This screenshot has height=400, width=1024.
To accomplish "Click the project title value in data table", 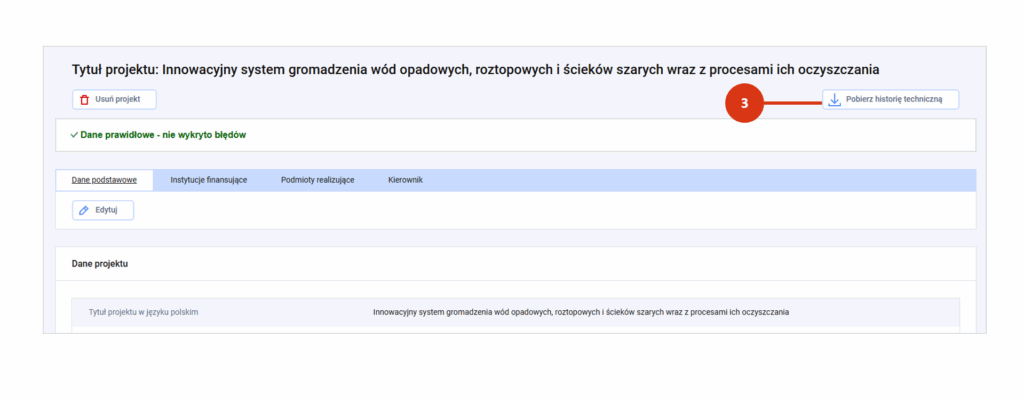I will click(x=581, y=312).
